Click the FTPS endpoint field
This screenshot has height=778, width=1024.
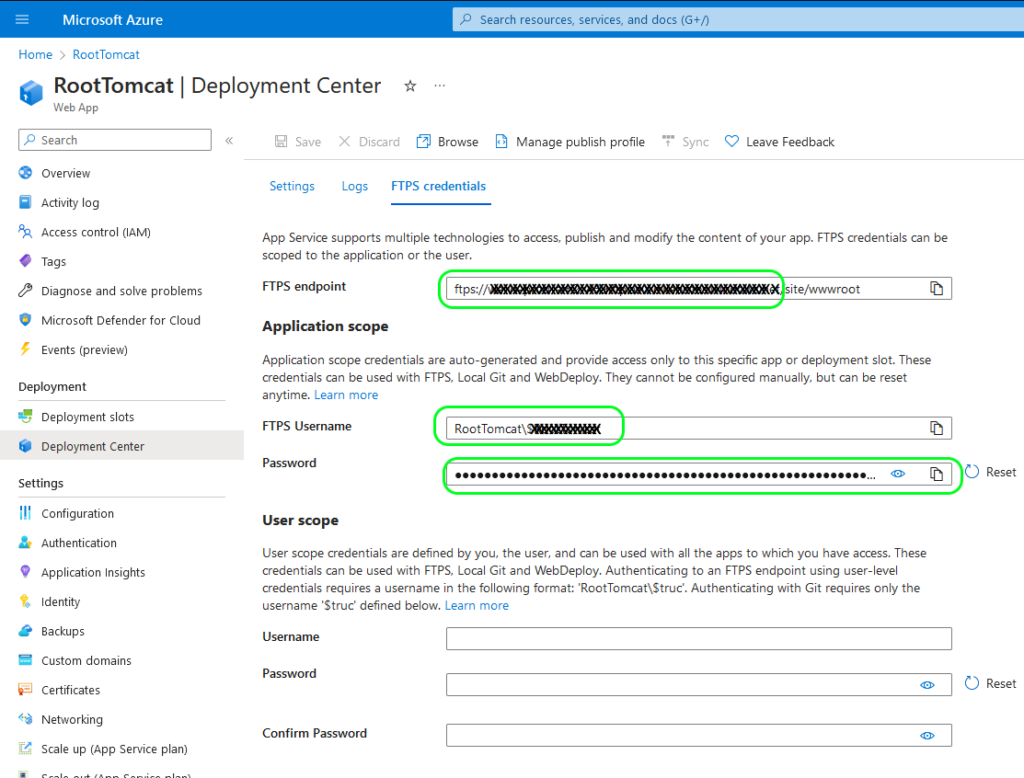699,288
